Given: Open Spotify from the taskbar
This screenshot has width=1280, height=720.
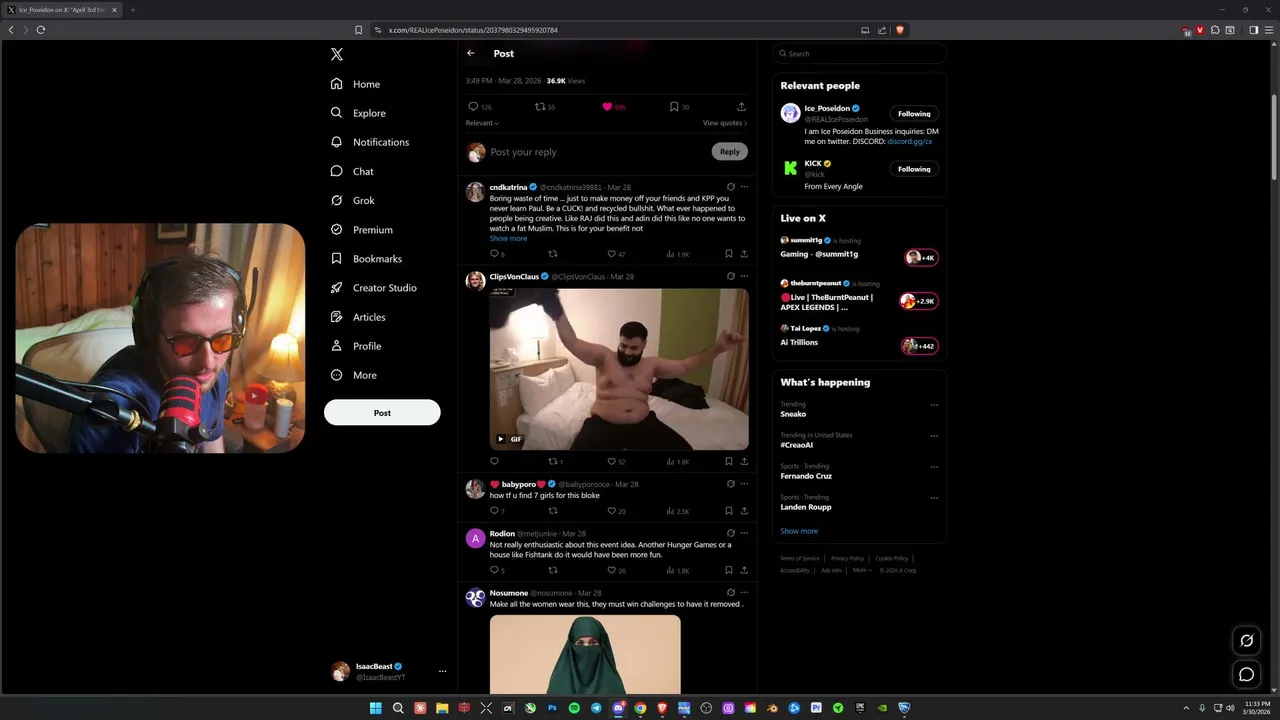Looking at the screenshot, I should pyautogui.click(x=574, y=708).
